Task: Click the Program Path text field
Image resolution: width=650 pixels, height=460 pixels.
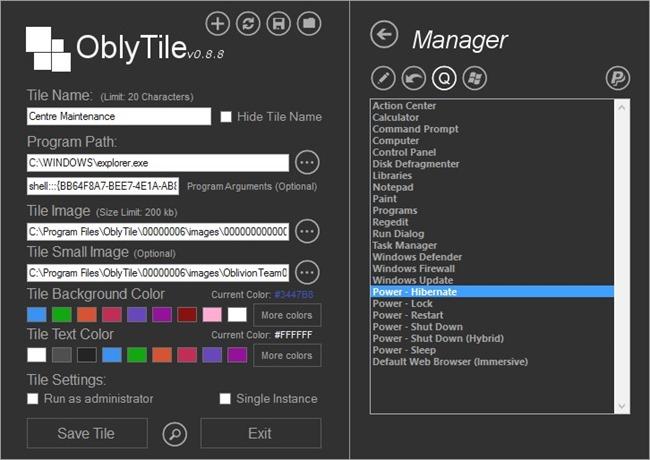Action: pos(158,163)
